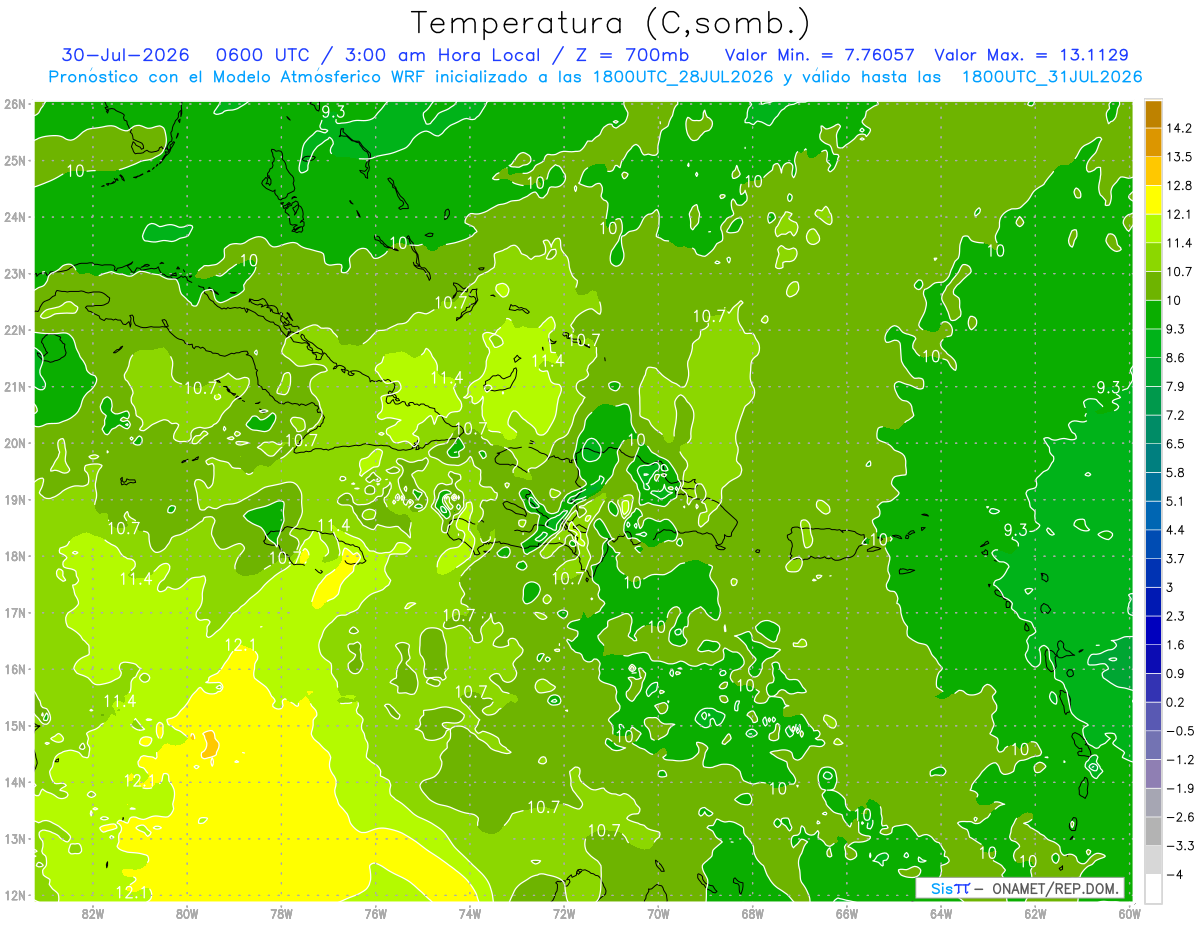This screenshot has height=927, width=1200.
Task: Click the "82W" longitude axis label
Action: (93, 914)
